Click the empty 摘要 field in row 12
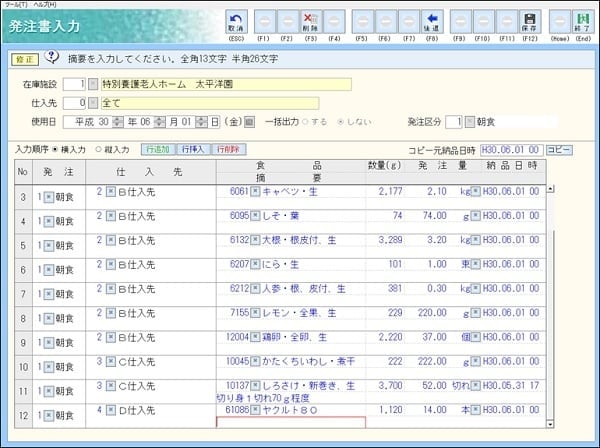The image size is (600, 448). pos(291,422)
